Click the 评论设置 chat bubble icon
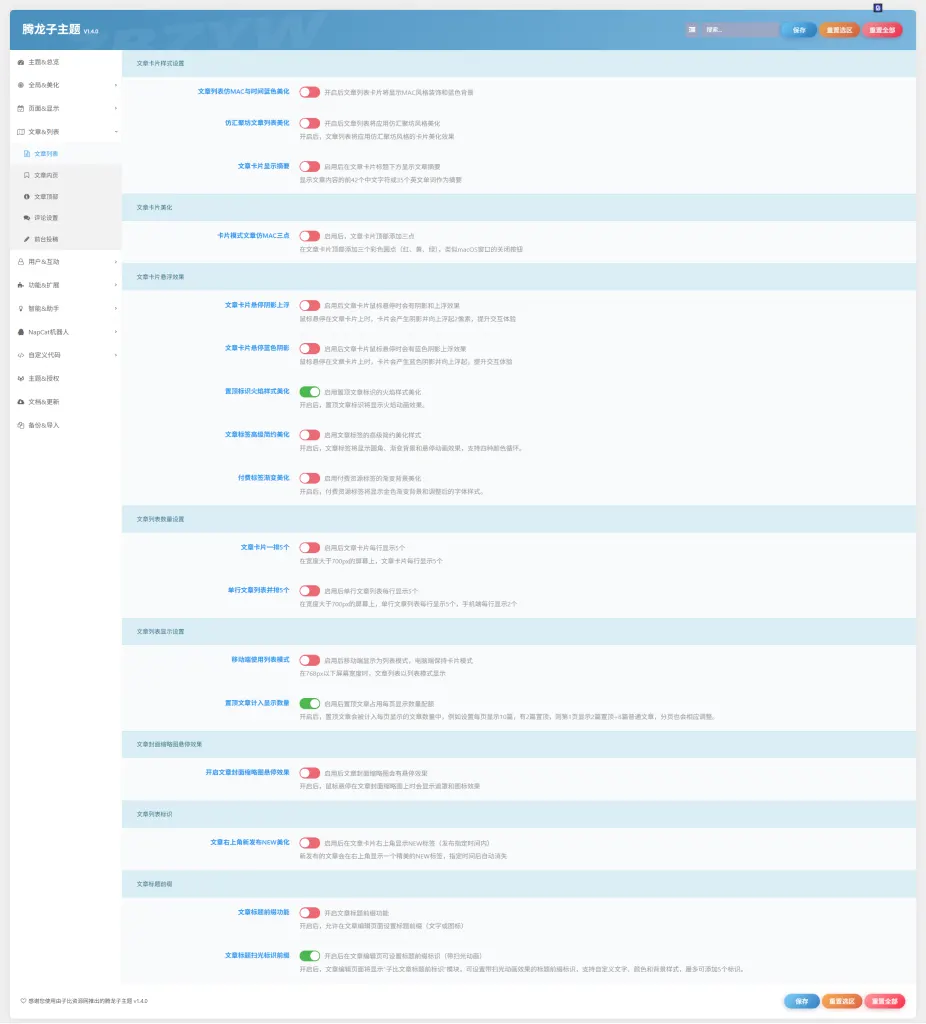This screenshot has width=926, height=1024. point(27,217)
